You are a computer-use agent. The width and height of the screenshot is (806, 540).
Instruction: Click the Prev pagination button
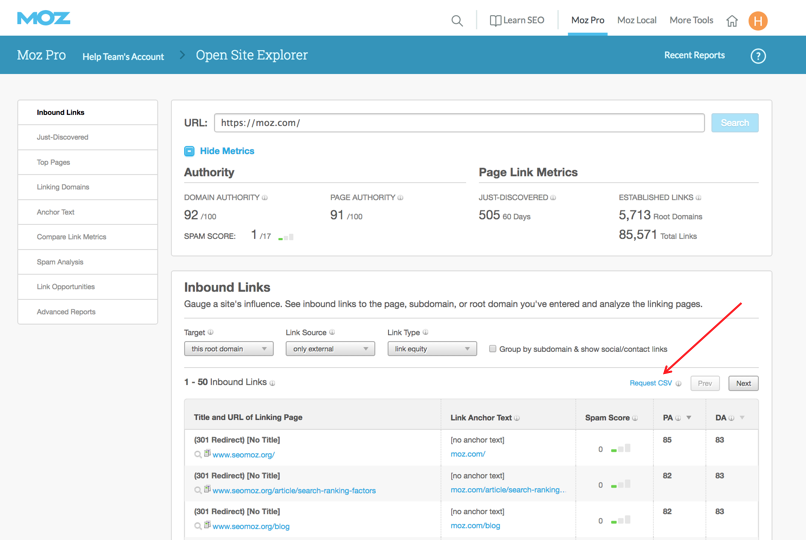click(705, 383)
